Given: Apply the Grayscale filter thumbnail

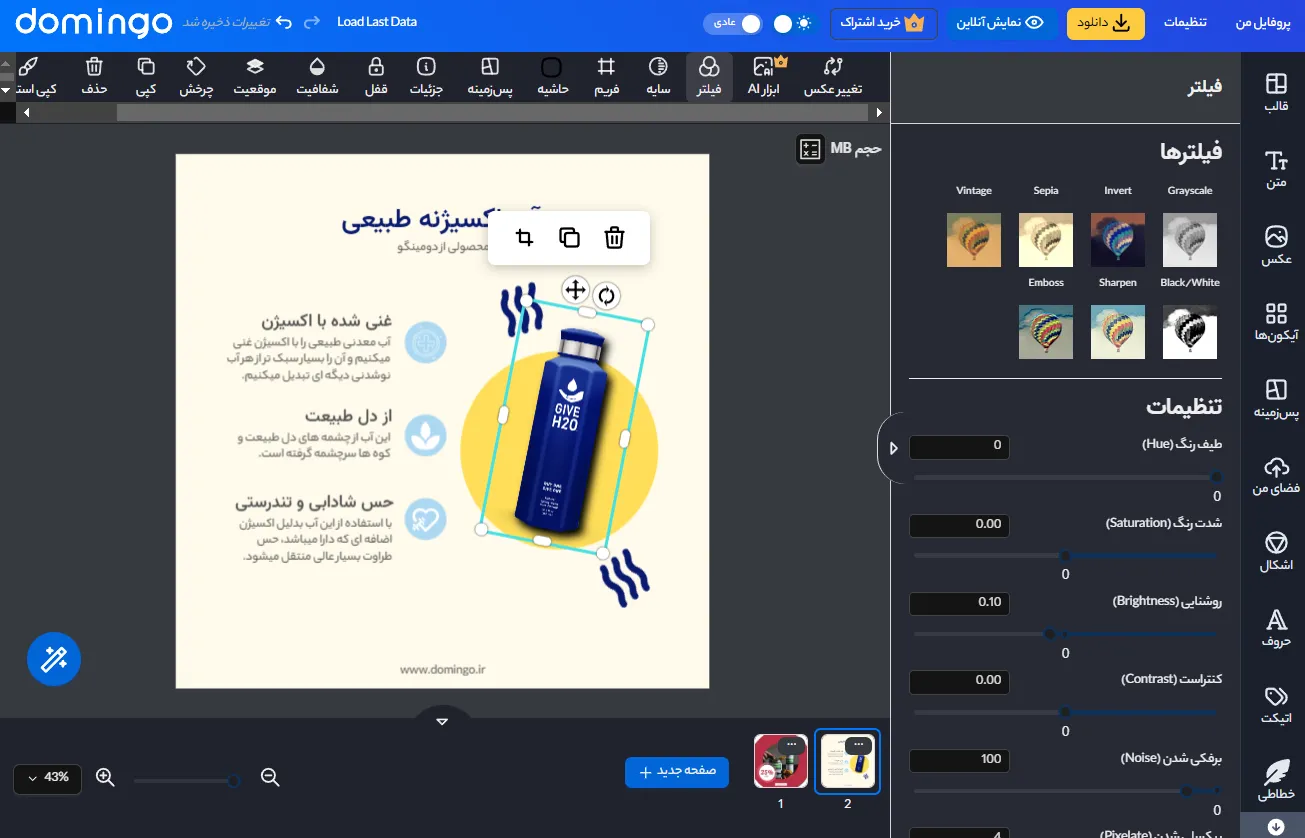Looking at the screenshot, I should click(1190, 239).
